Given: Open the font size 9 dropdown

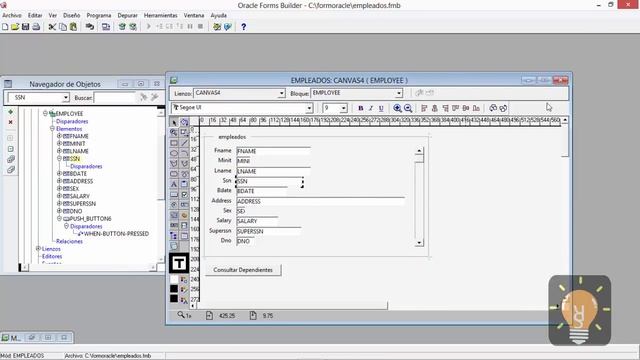Looking at the screenshot, I should coord(343,108).
